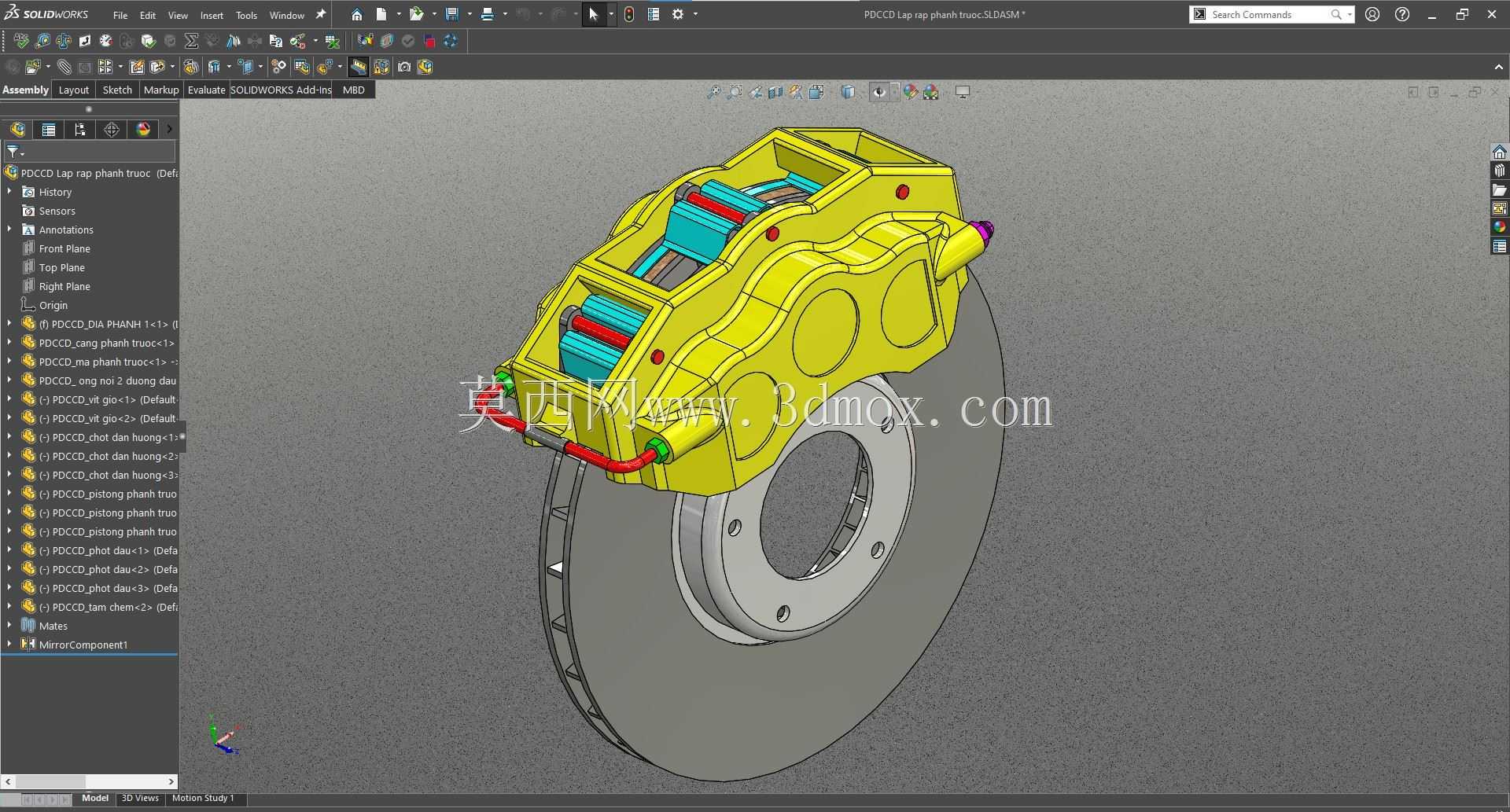Screen dimensions: 1510x812
Task: Click the Home icon in top toolbar
Action: pyautogui.click(x=356, y=14)
